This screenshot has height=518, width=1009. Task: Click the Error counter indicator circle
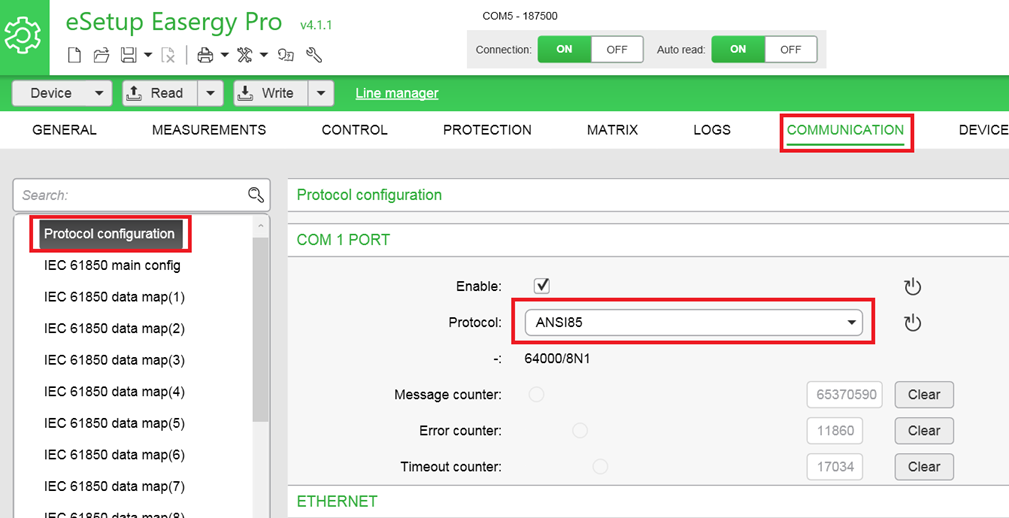click(580, 430)
